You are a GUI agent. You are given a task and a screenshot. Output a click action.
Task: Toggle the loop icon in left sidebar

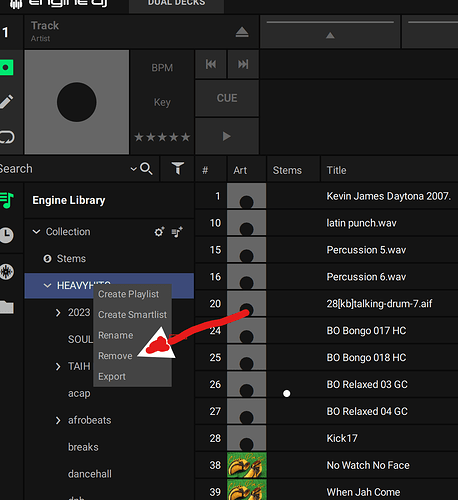click(7, 137)
